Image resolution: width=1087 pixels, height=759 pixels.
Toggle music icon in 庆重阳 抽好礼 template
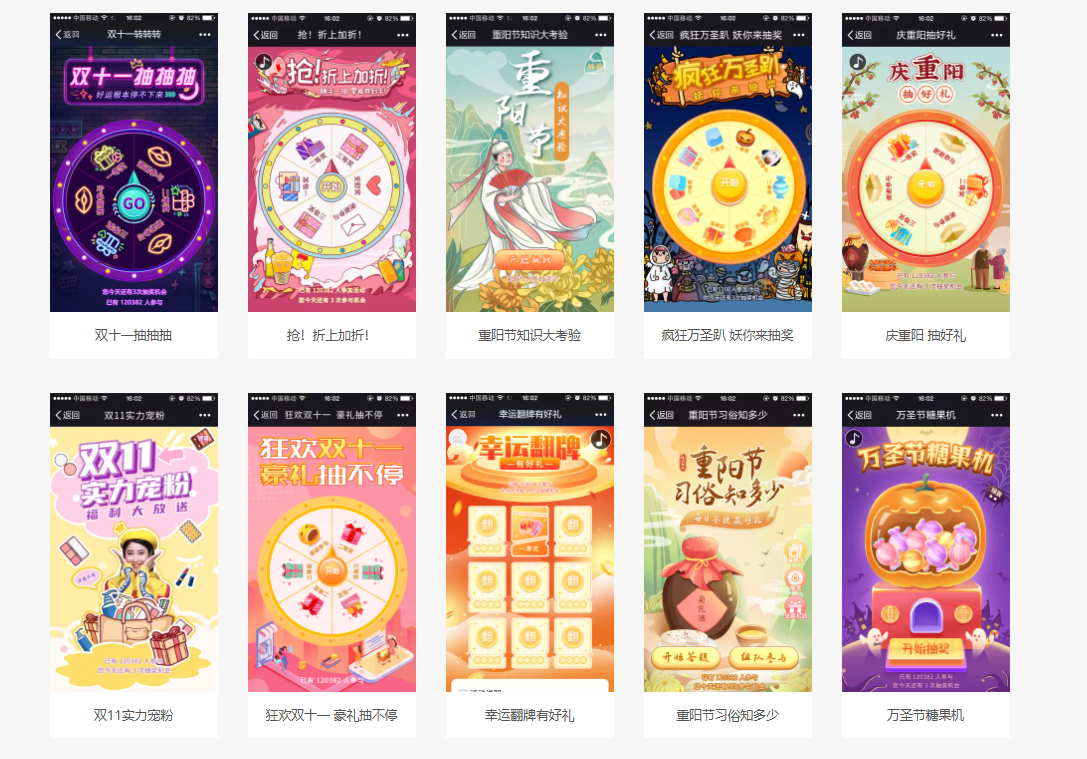click(x=858, y=62)
